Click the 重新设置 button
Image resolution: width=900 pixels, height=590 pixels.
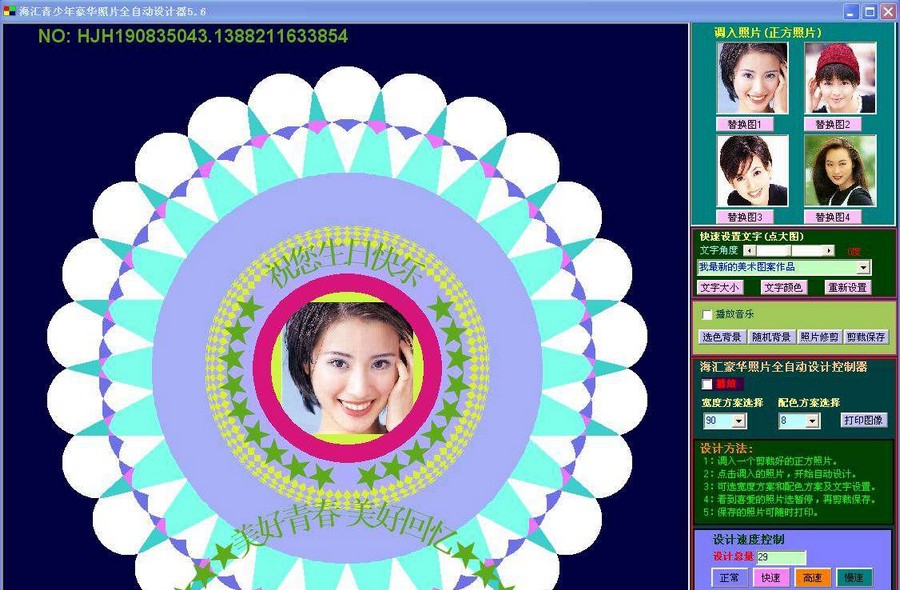(x=848, y=288)
